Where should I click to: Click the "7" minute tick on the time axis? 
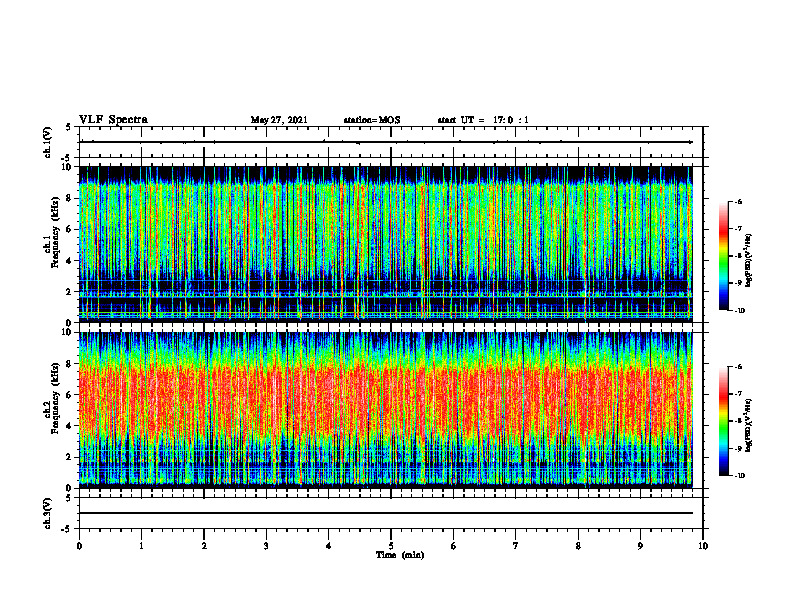pos(516,546)
